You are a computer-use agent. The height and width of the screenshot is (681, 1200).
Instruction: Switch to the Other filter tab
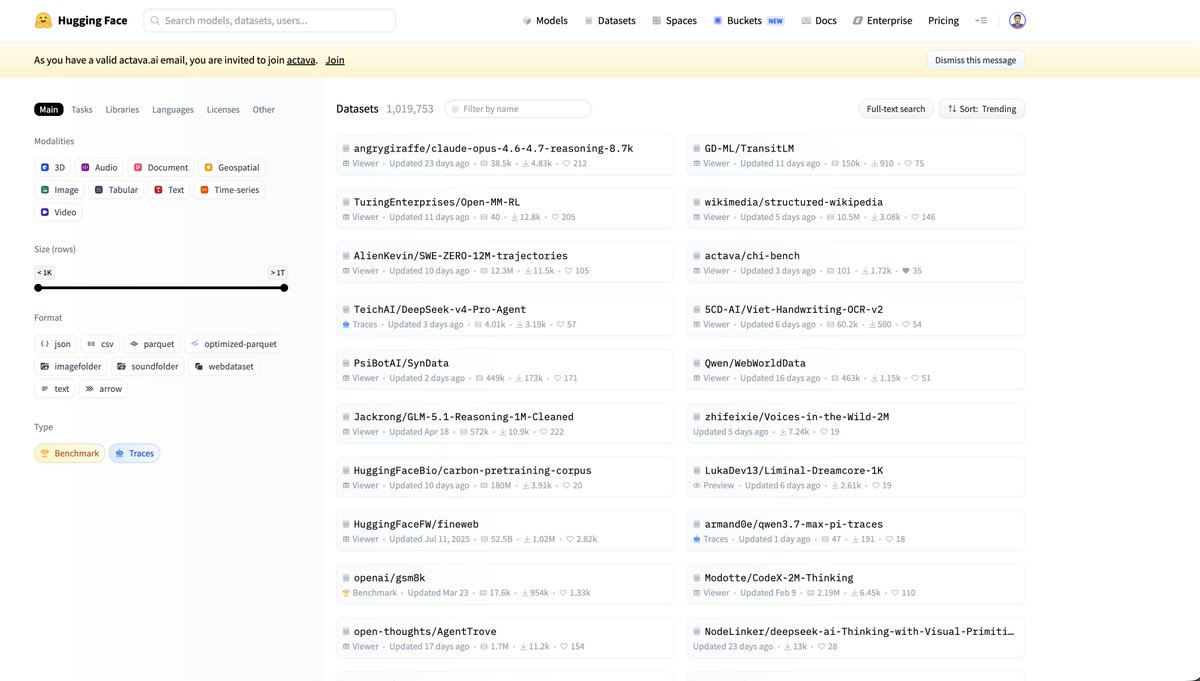(263, 110)
